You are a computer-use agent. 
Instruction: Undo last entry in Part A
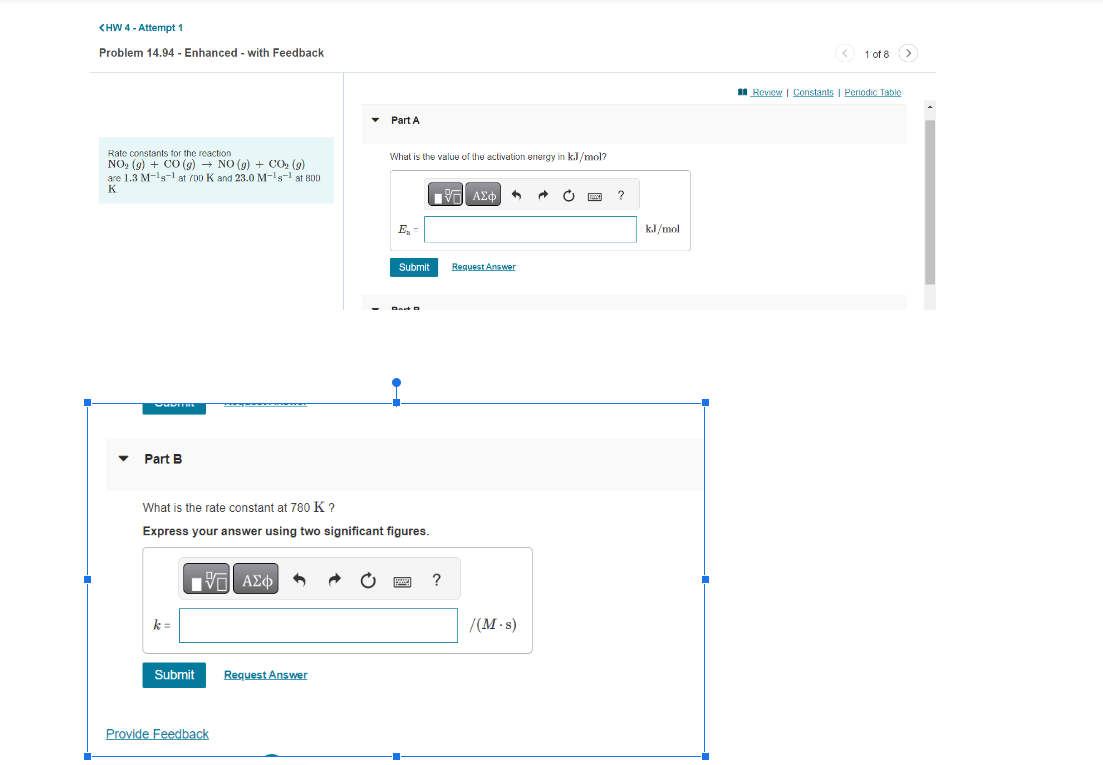(516, 195)
